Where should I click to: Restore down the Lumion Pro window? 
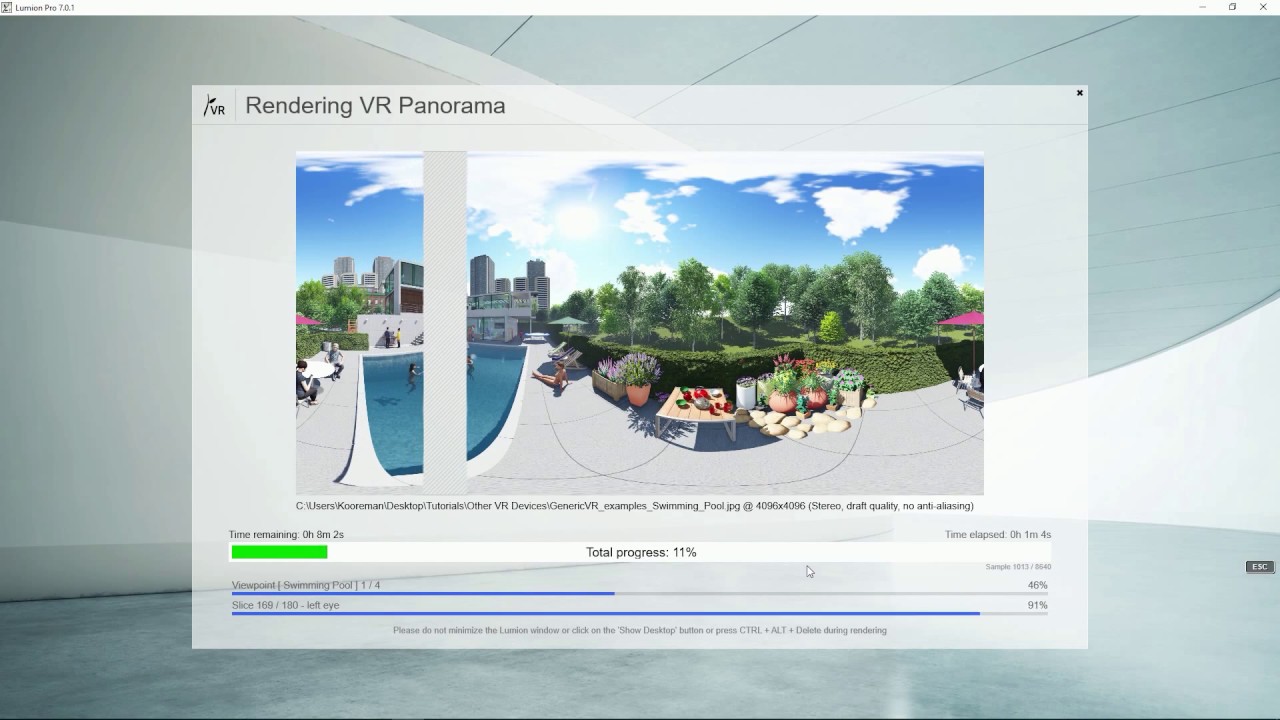click(1233, 8)
